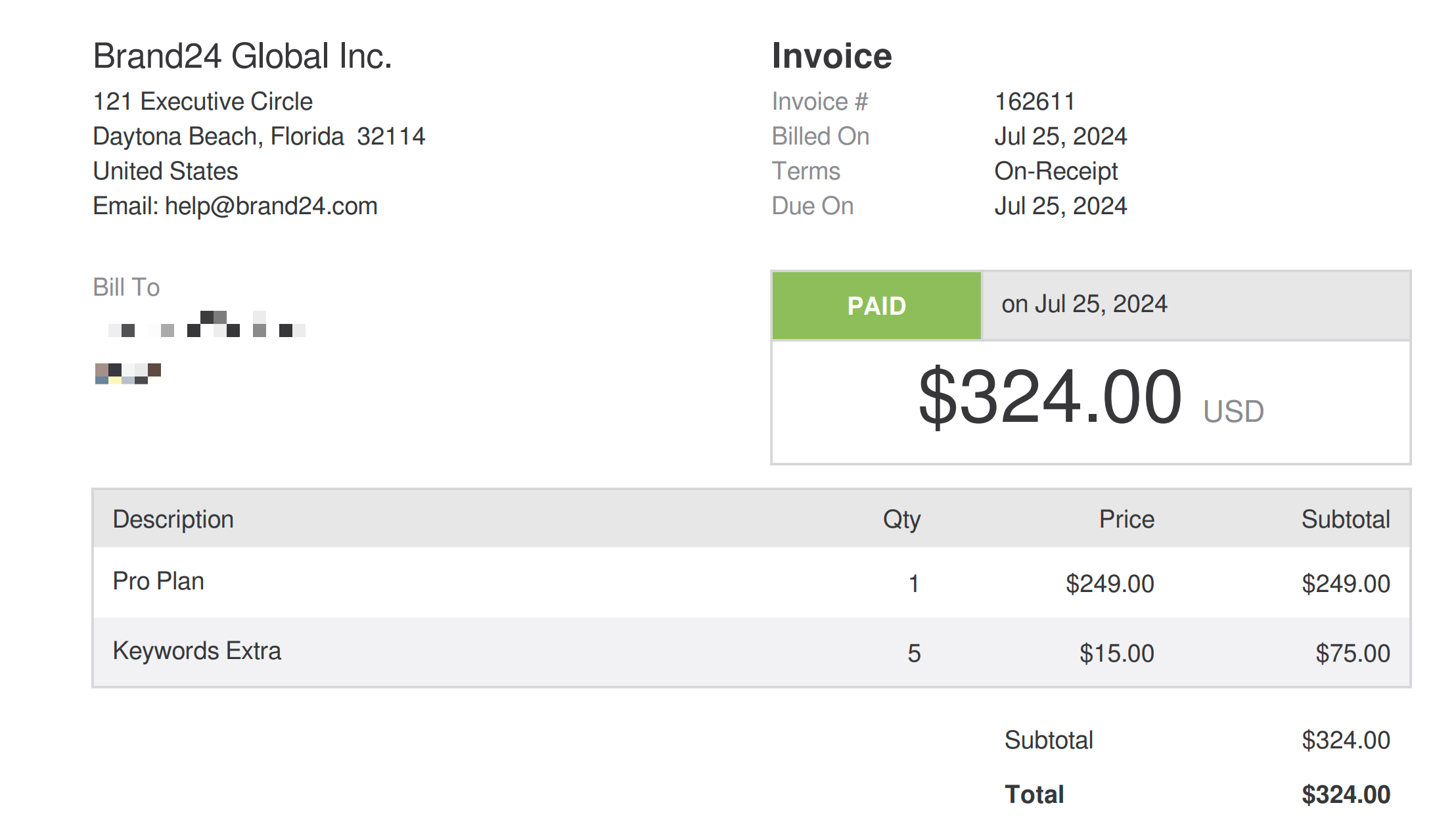Viewport: 1456px width, 822px height.
Task: Click the 121 Executive Circle address line
Action: click(x=203, y=102)
